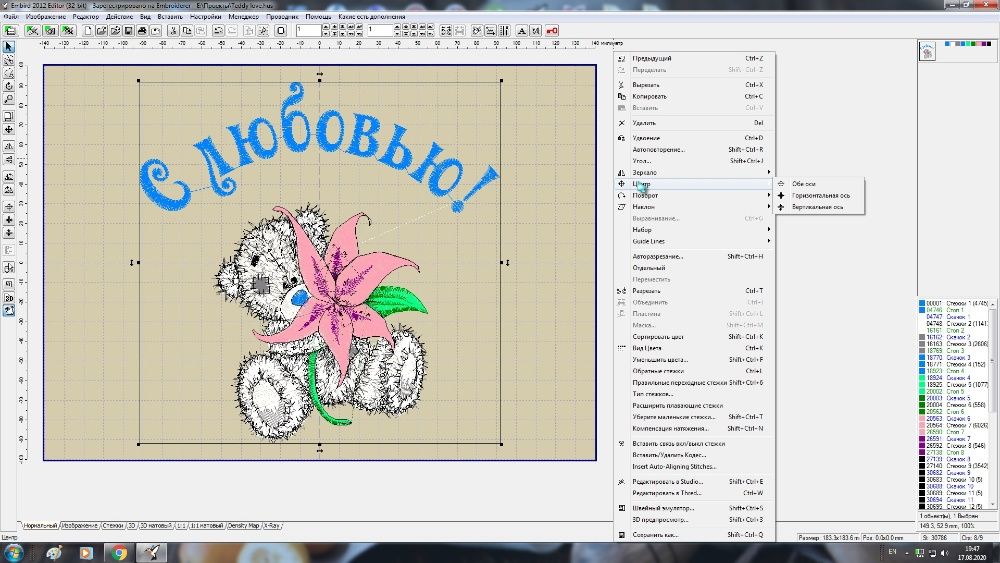Click Insert Auto-Aligning Stitches menu entry

[x=694, y=467]
